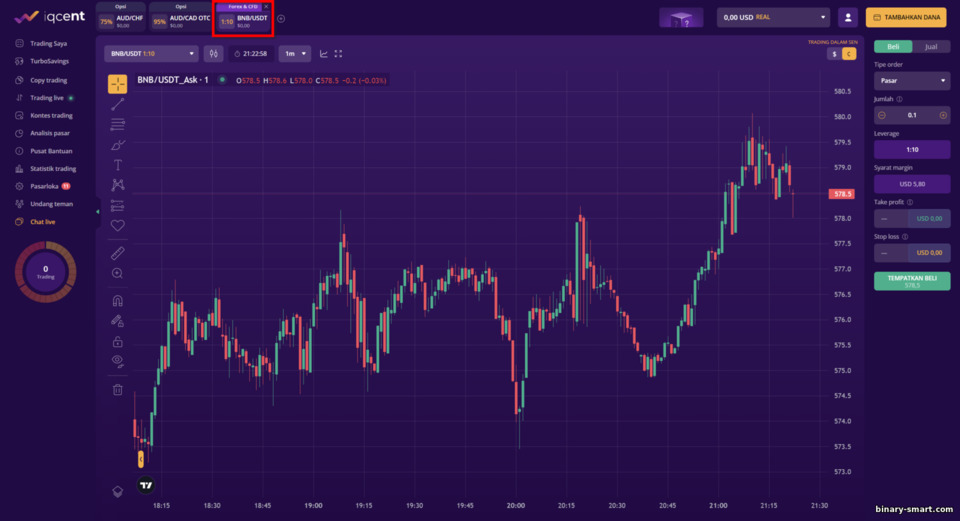Viewport: 960px width, 521px height.
Task: Switch trading unit to dollars
Action: [834, 54]
